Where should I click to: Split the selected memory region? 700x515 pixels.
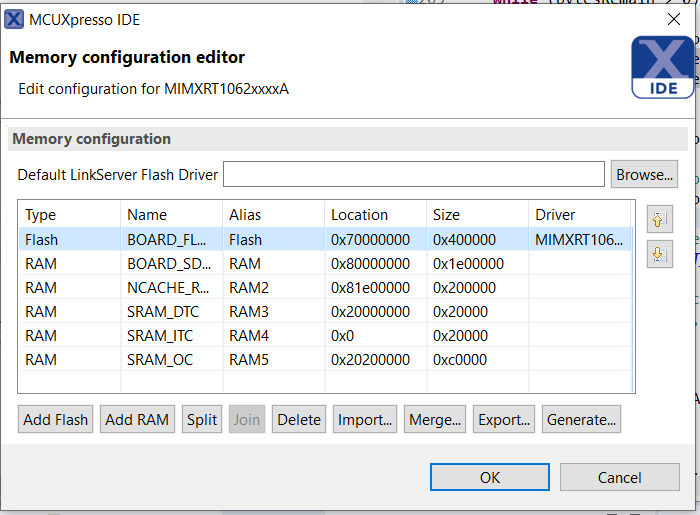(202, 420)
